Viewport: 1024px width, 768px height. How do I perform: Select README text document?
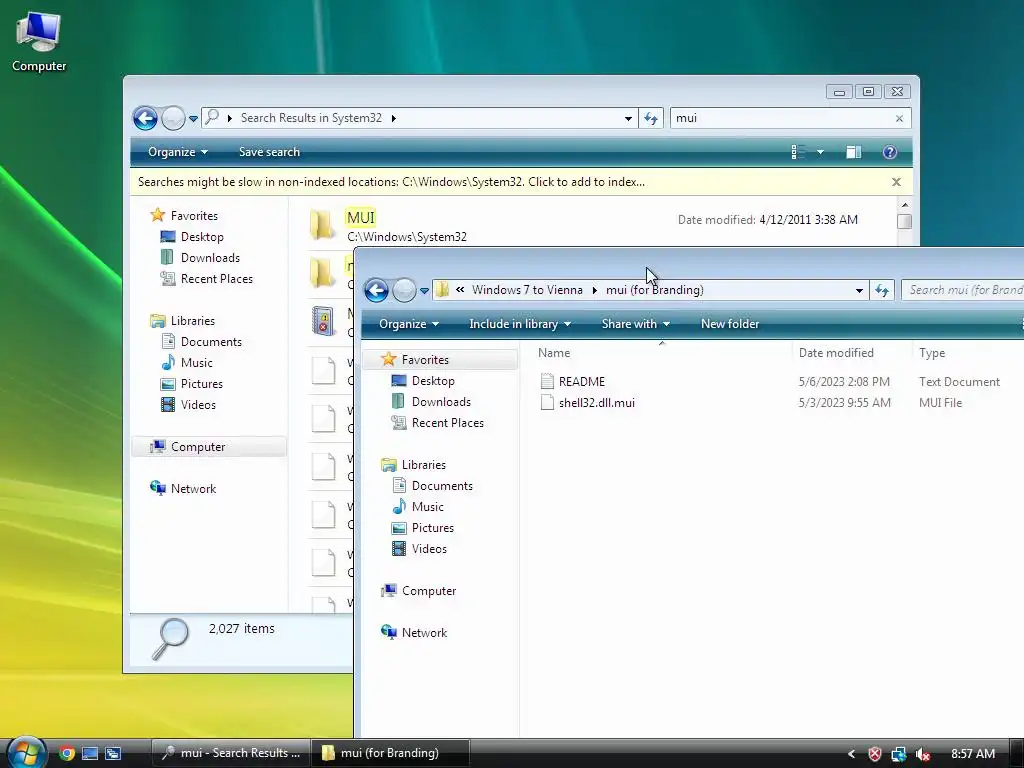[x=581, y=381]
